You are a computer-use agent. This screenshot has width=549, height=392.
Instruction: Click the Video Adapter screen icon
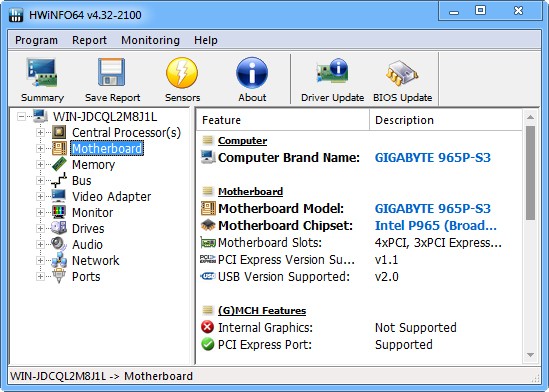point(58,196)
